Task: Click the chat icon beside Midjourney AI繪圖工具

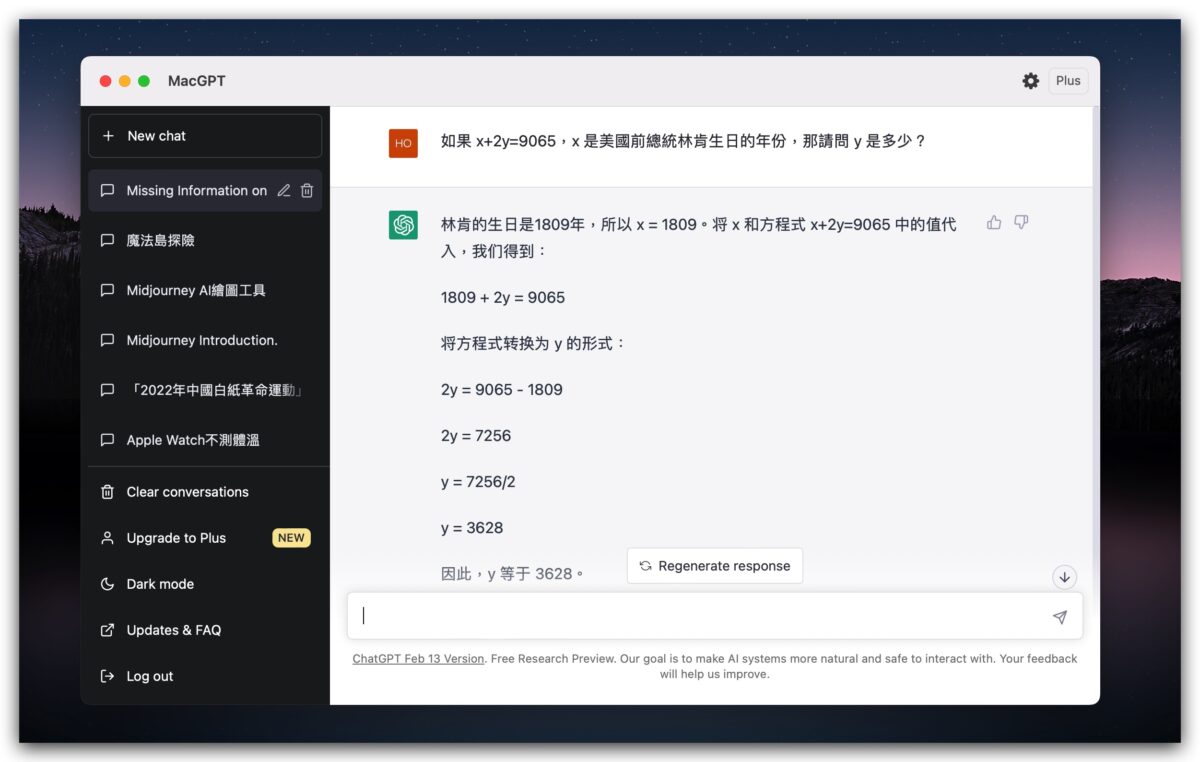Action: [107, 290]
